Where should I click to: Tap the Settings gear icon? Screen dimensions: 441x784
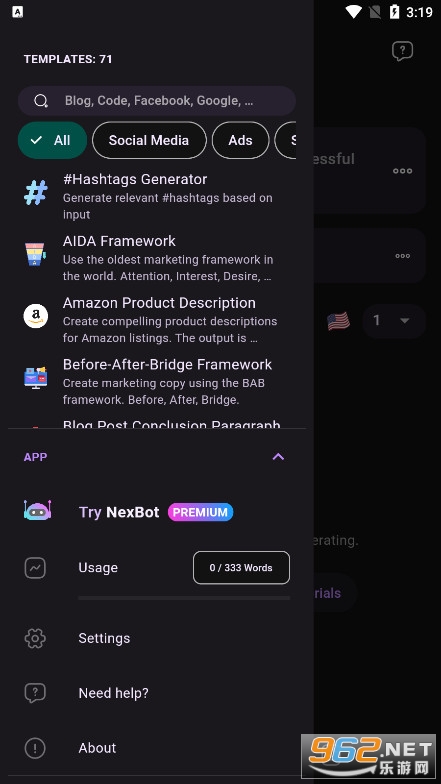coord(35,638)
